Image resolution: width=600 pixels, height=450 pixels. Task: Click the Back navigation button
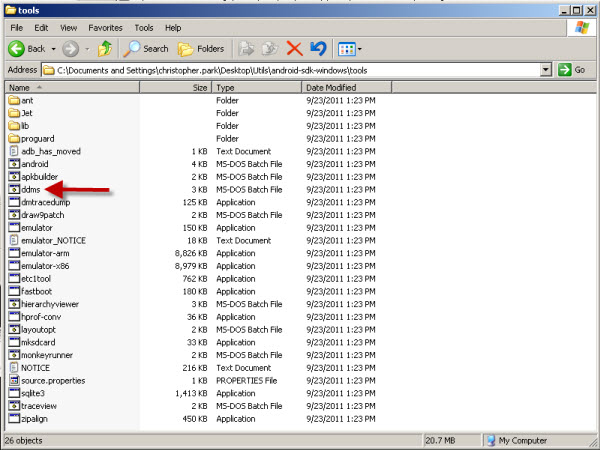[x=28, y=48]
